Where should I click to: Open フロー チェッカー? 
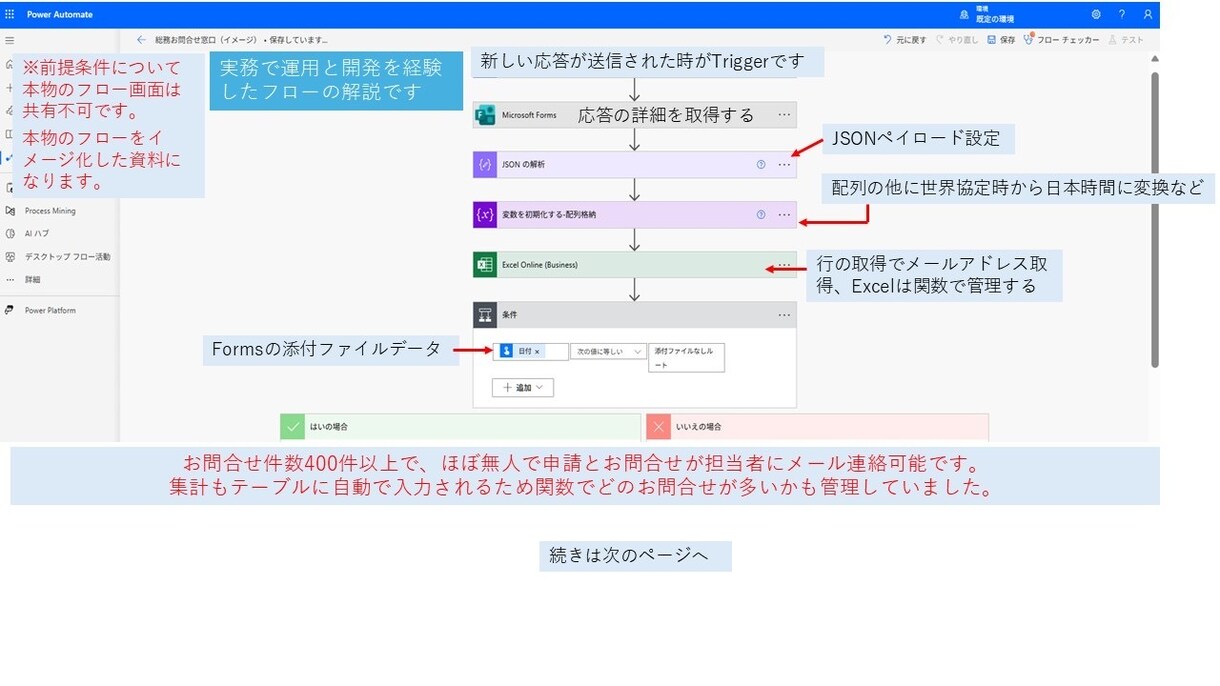pyautogui.click(x=1062, y=40)
